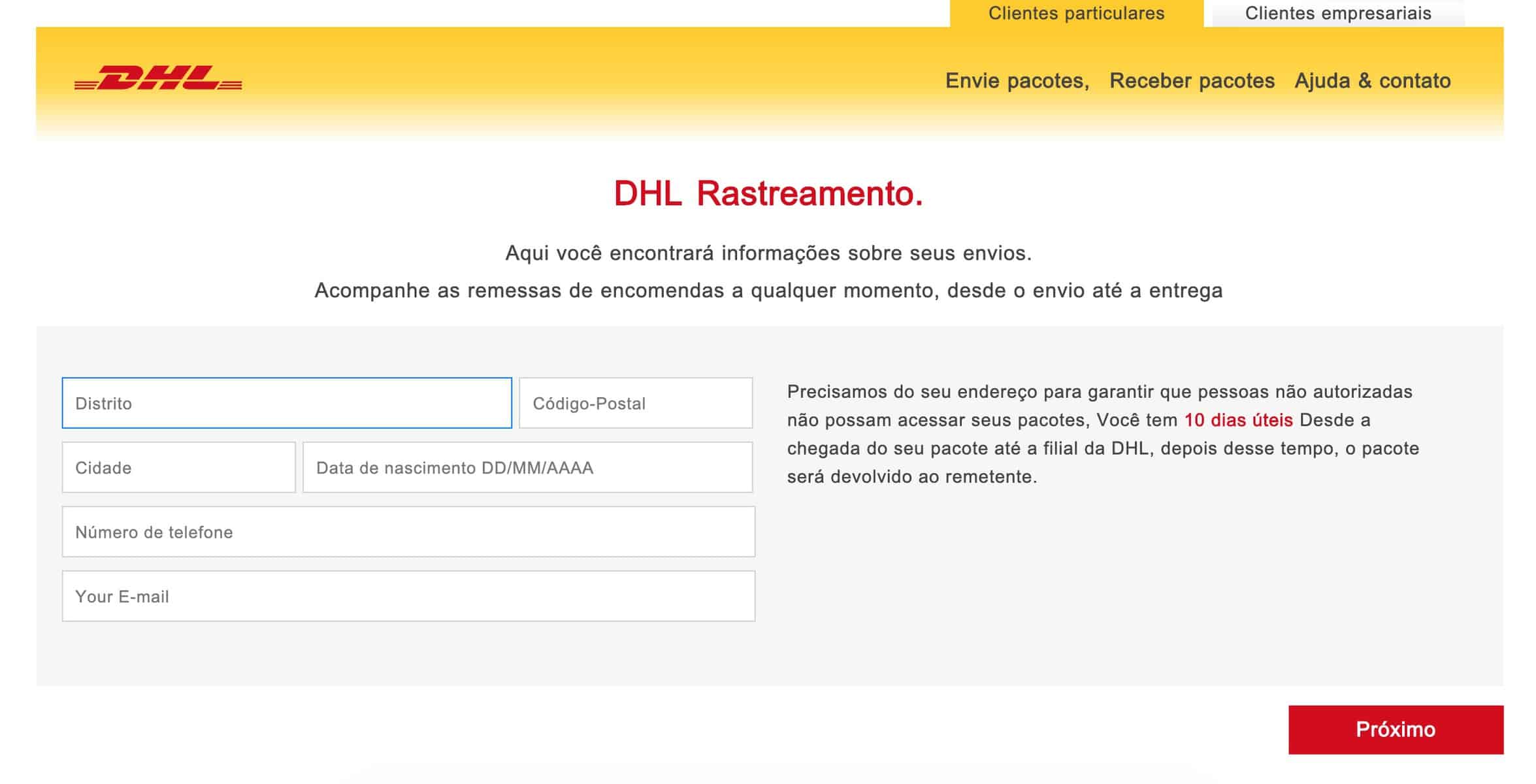Click the DHL logo
Image resolution: width=1536 pixels, height=784 pixels.
pos(158,78)
